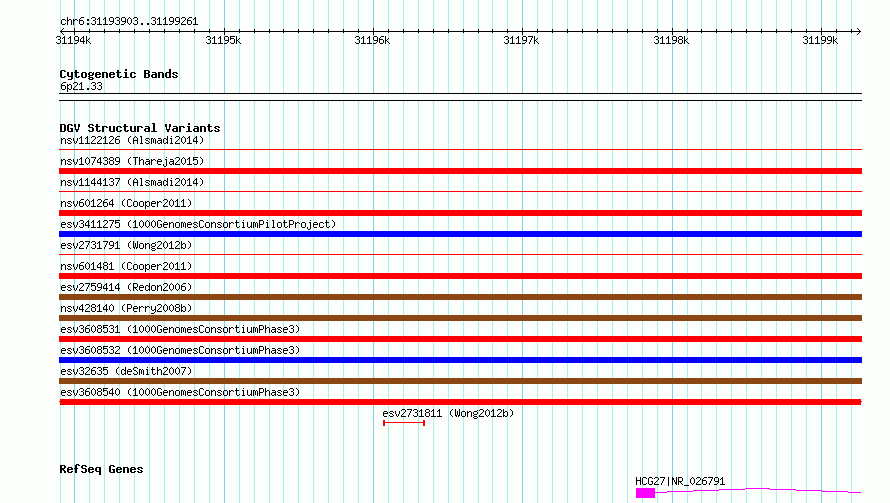
Task: Click the magenta HCG27 exon block
Action: 645,493
